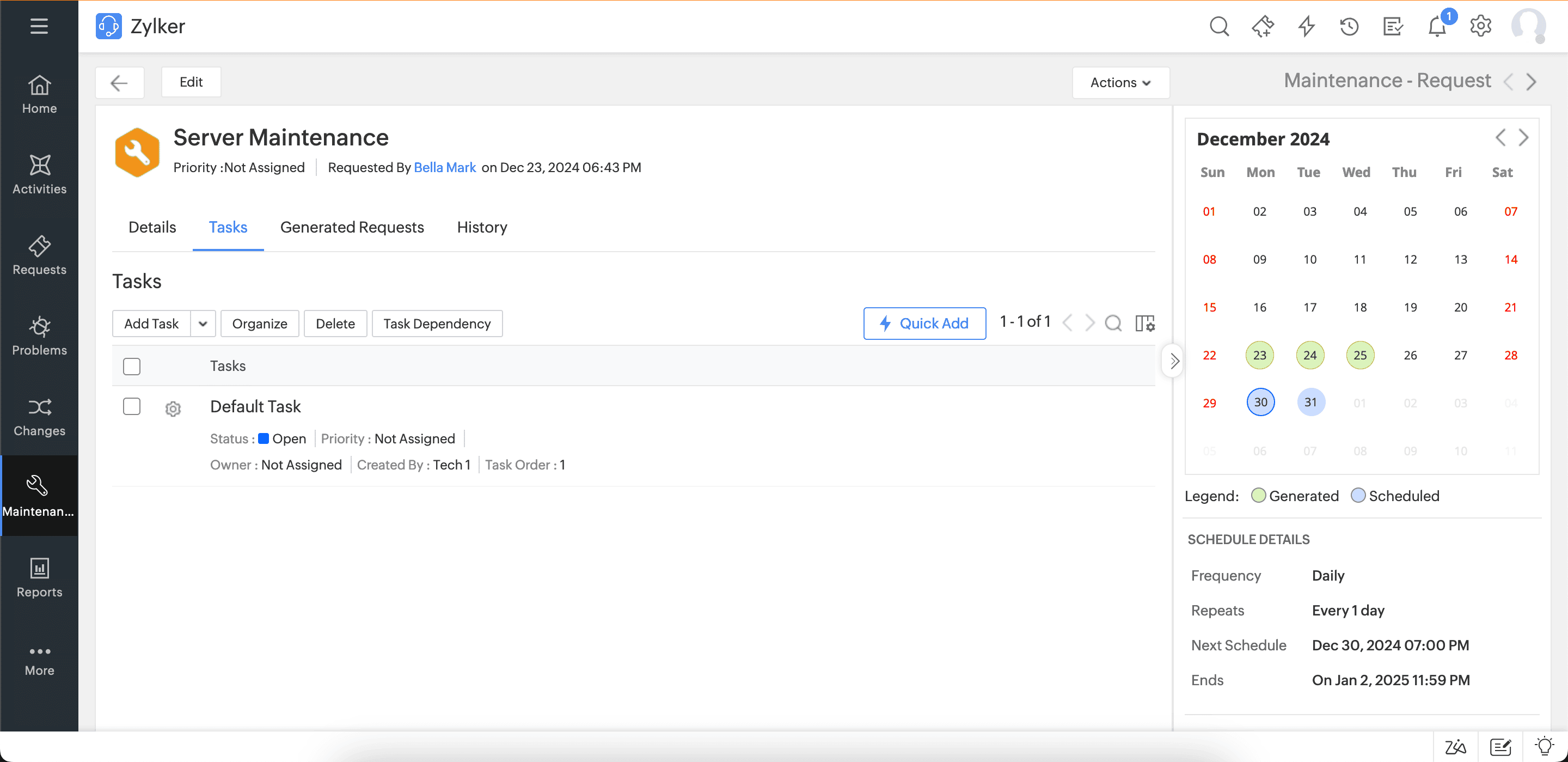Expand the Add Task dropdown arrow
Image resolution: width=1568 pixels, height=762 pixels.
(x=203, y=323)
